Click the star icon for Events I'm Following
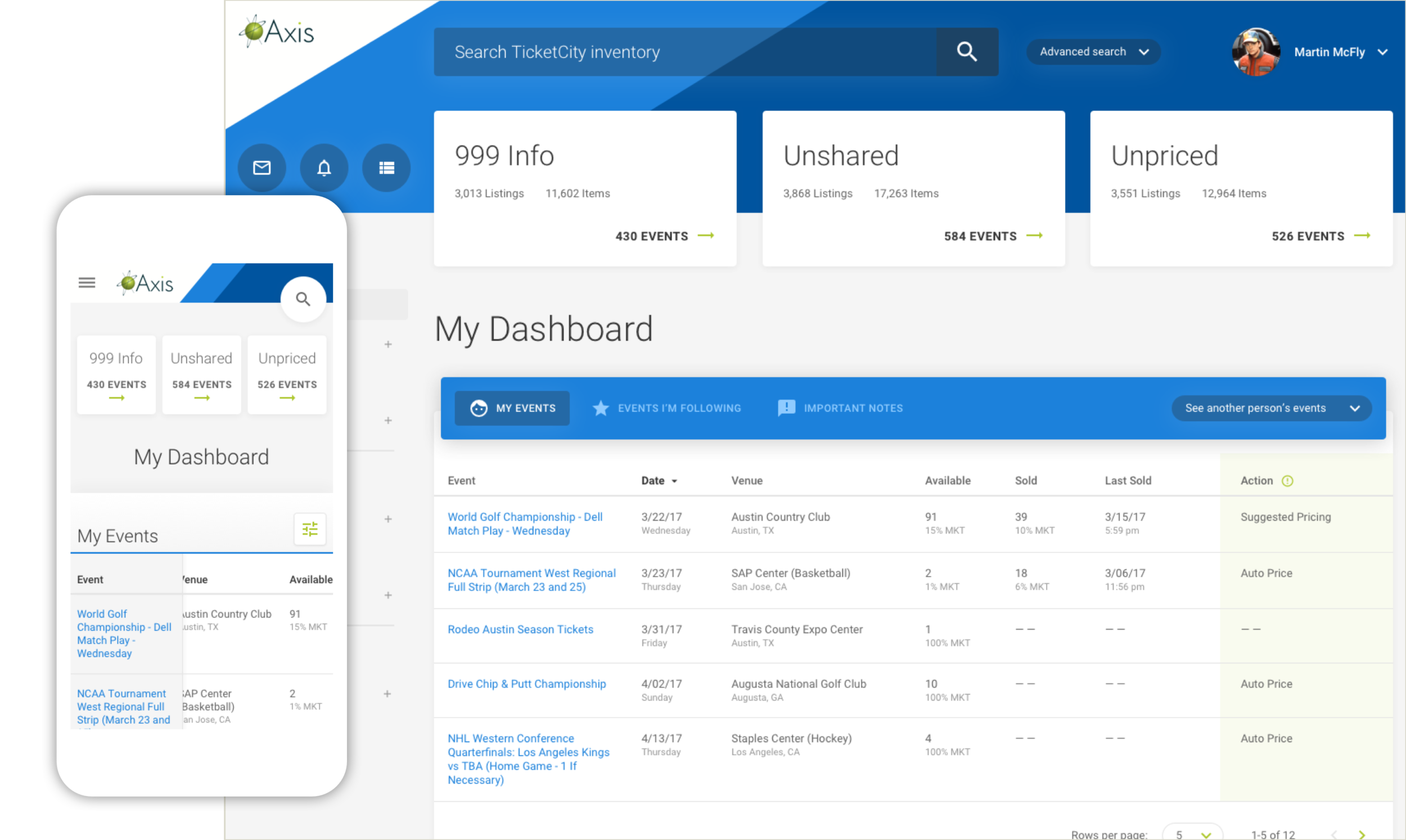 pos(601,408)
